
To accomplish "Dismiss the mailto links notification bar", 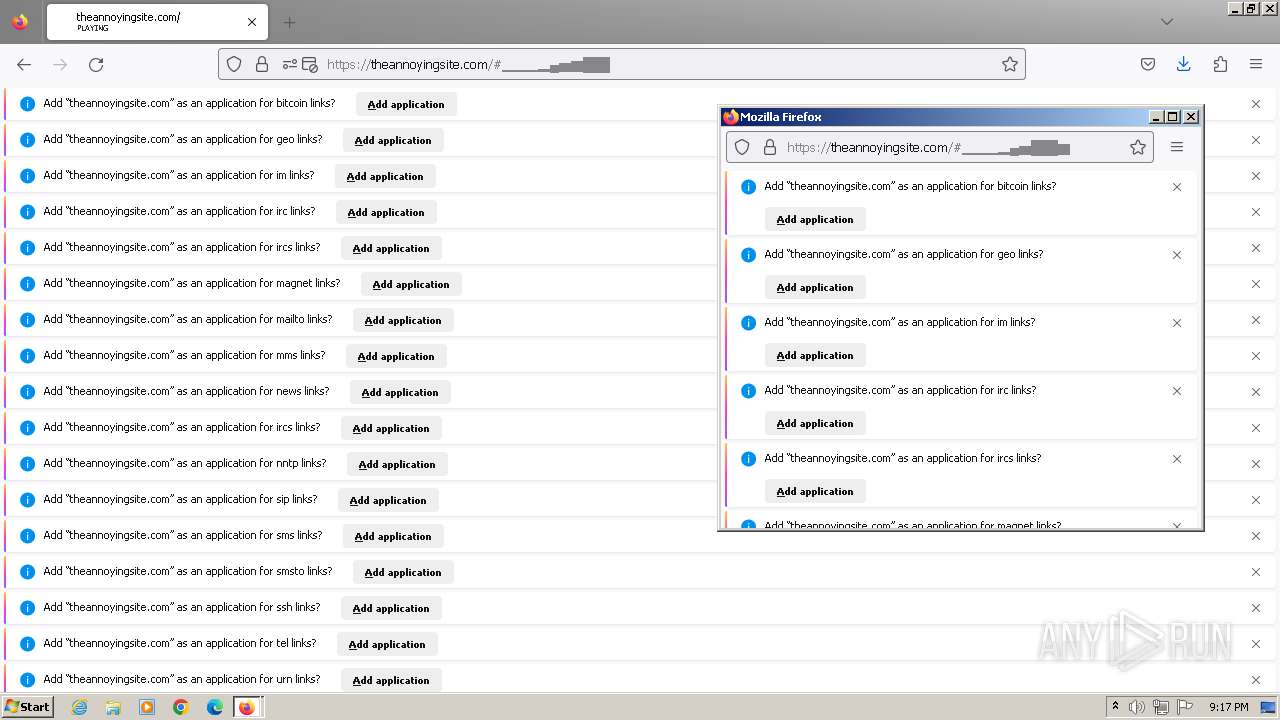I will tap(1256, 320).
